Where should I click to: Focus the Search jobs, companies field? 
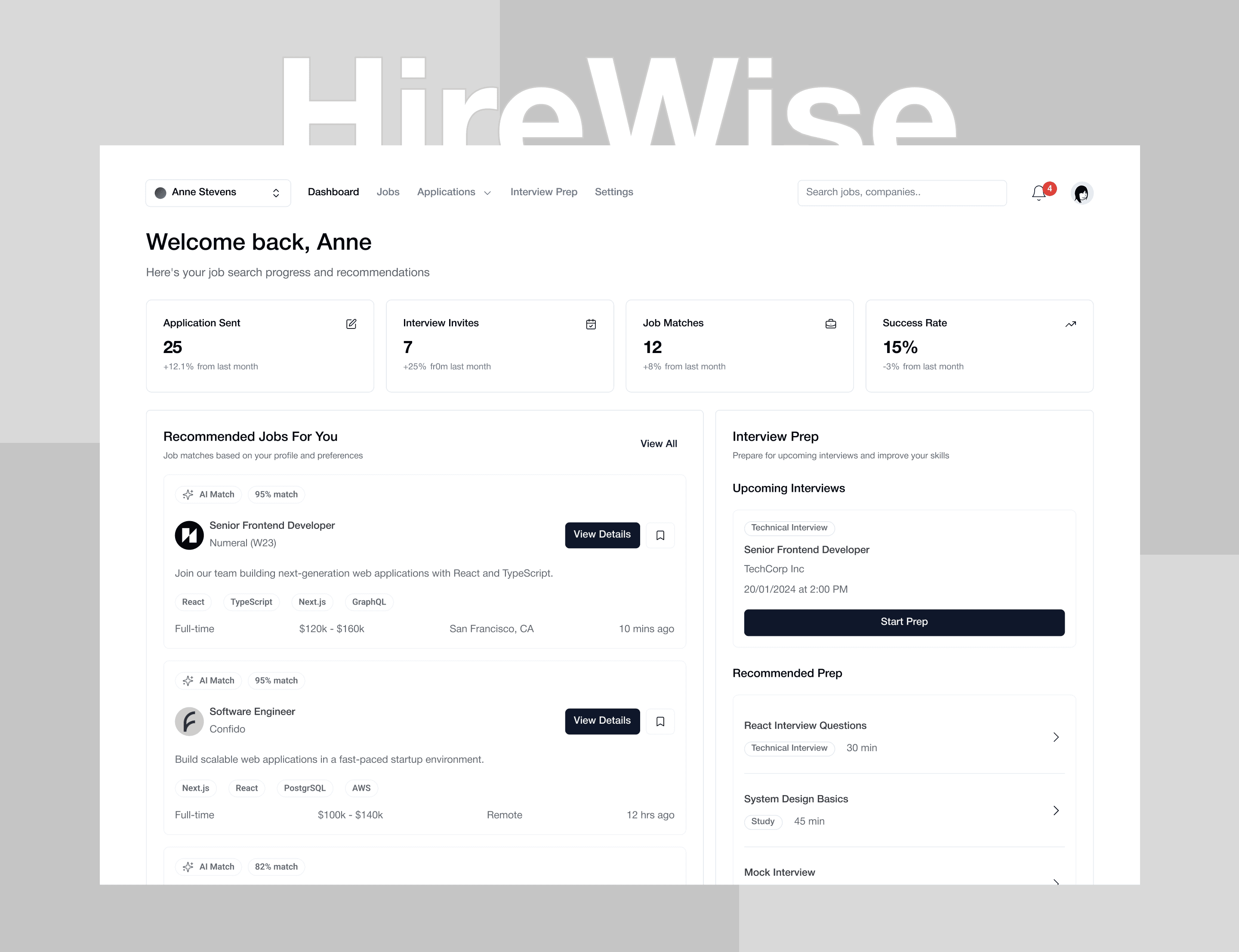pos(902,193)
